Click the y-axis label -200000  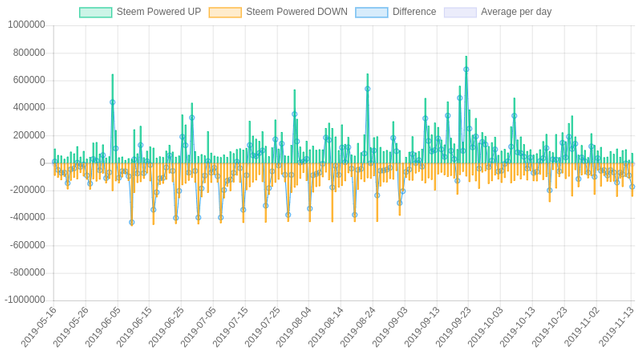pos(27,190)
